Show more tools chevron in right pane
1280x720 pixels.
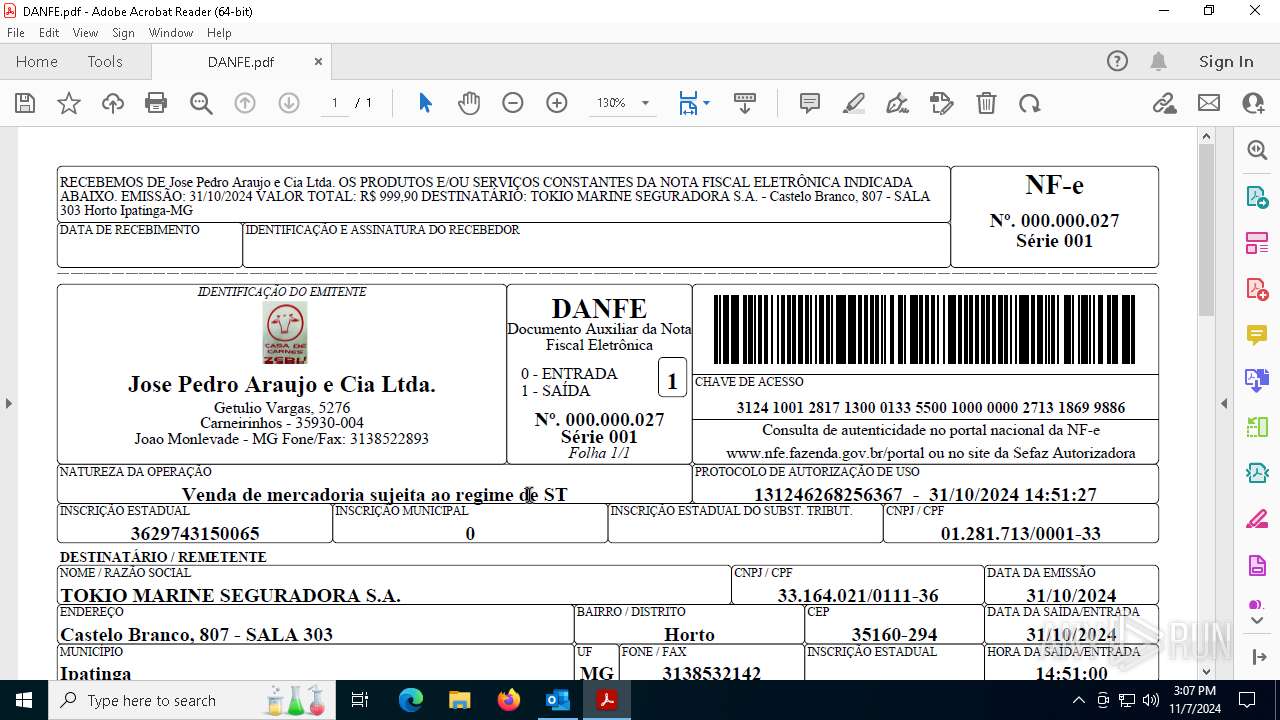coord(1257,621)
